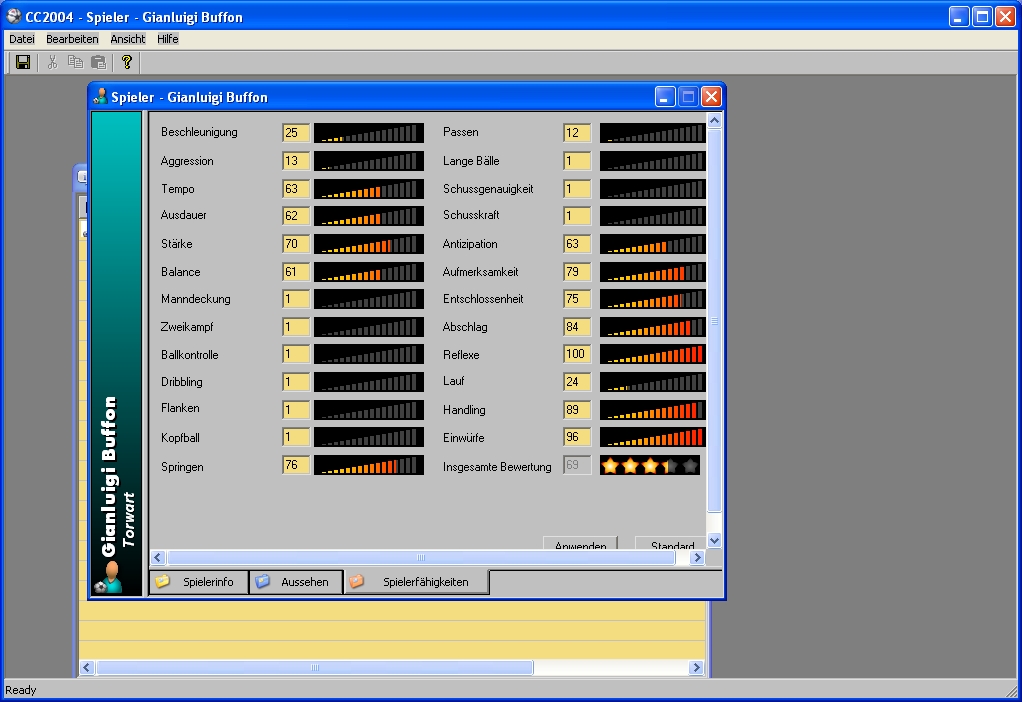
Task: Open the Ansicht menu
Action: click(x=128, y=39)
